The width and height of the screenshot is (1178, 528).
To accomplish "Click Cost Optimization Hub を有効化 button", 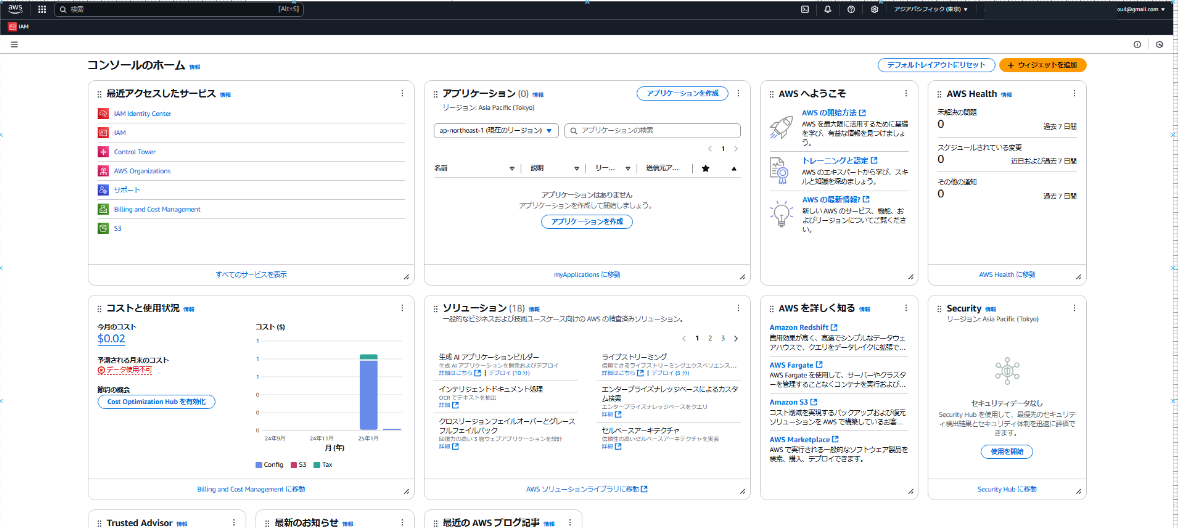I will 157,402.
